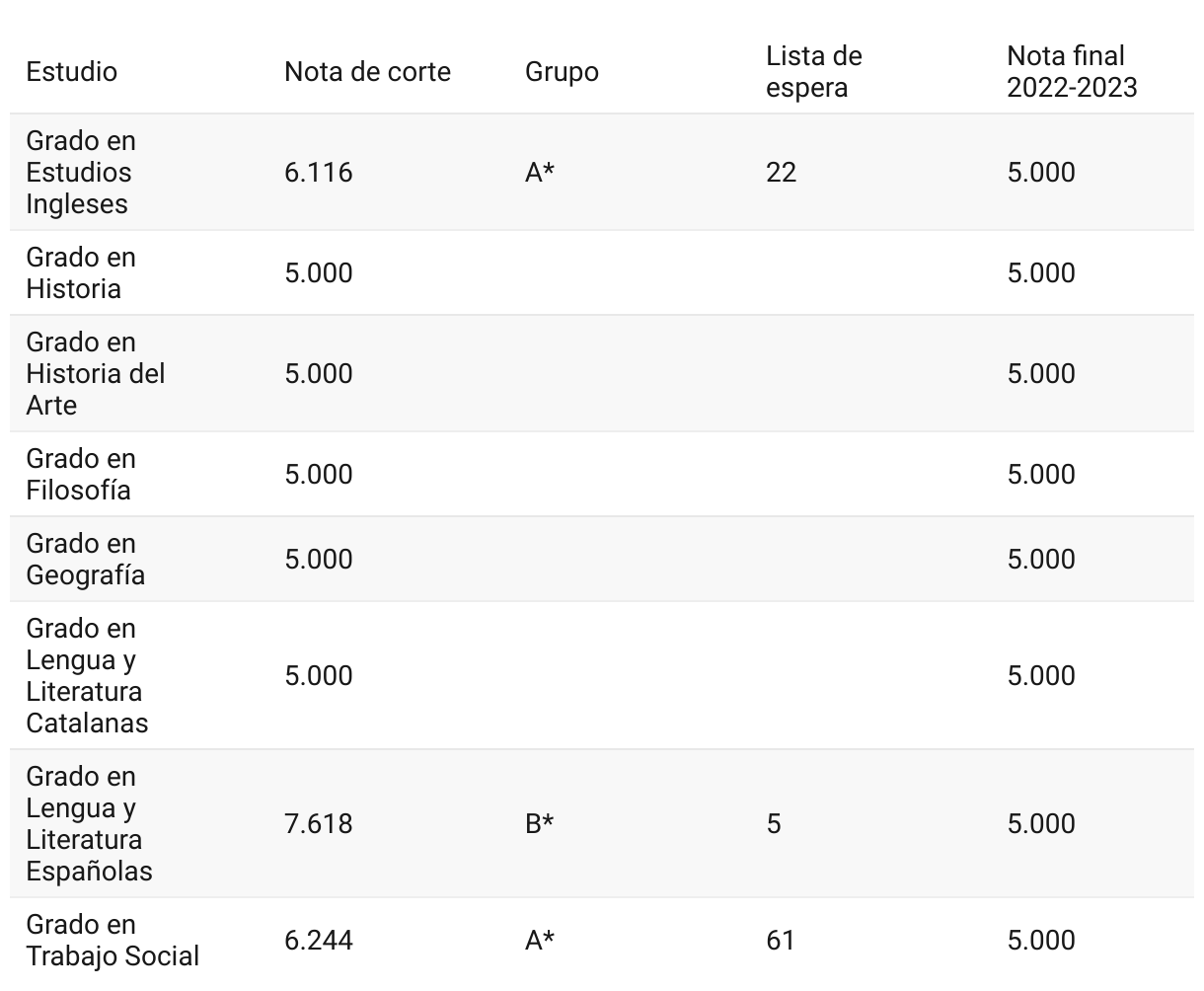This screenshot has width=1204, height=991.
Task: Select the Grado en Estudios Ingleses cell
Action: pyautogui.click(x=80, y=173)
